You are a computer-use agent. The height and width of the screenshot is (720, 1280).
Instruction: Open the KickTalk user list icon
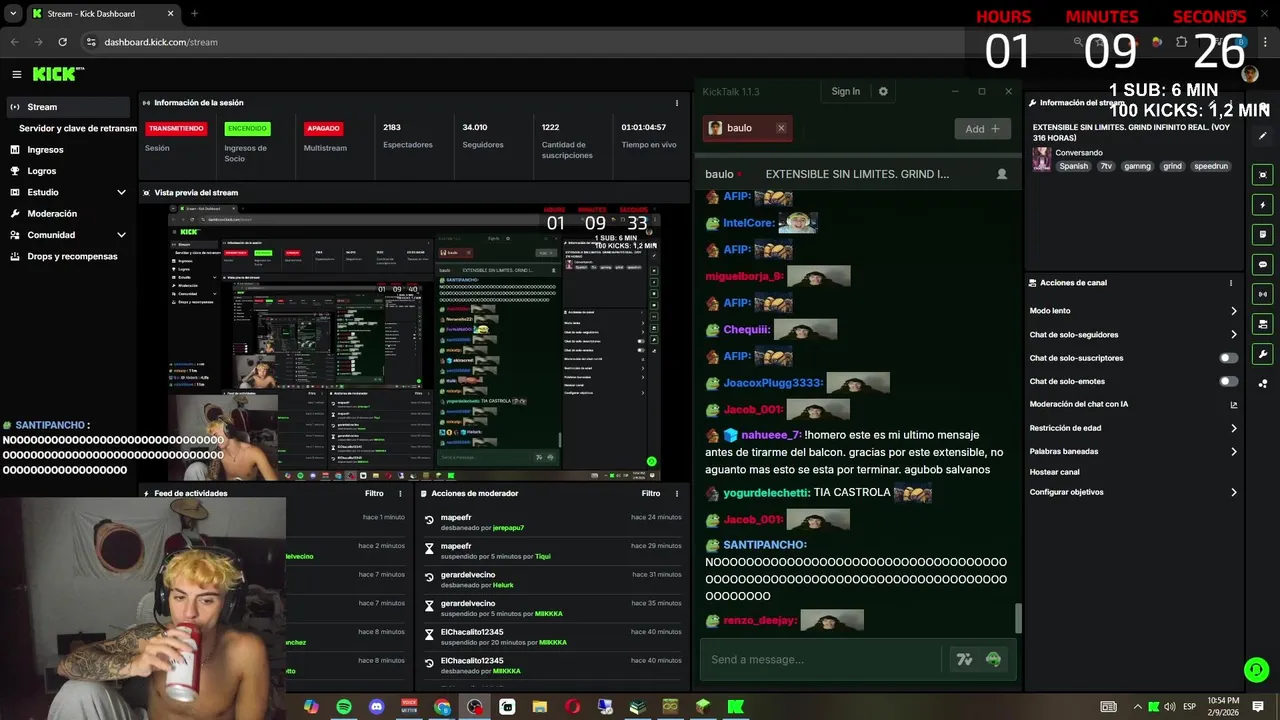coord(1001,174)
